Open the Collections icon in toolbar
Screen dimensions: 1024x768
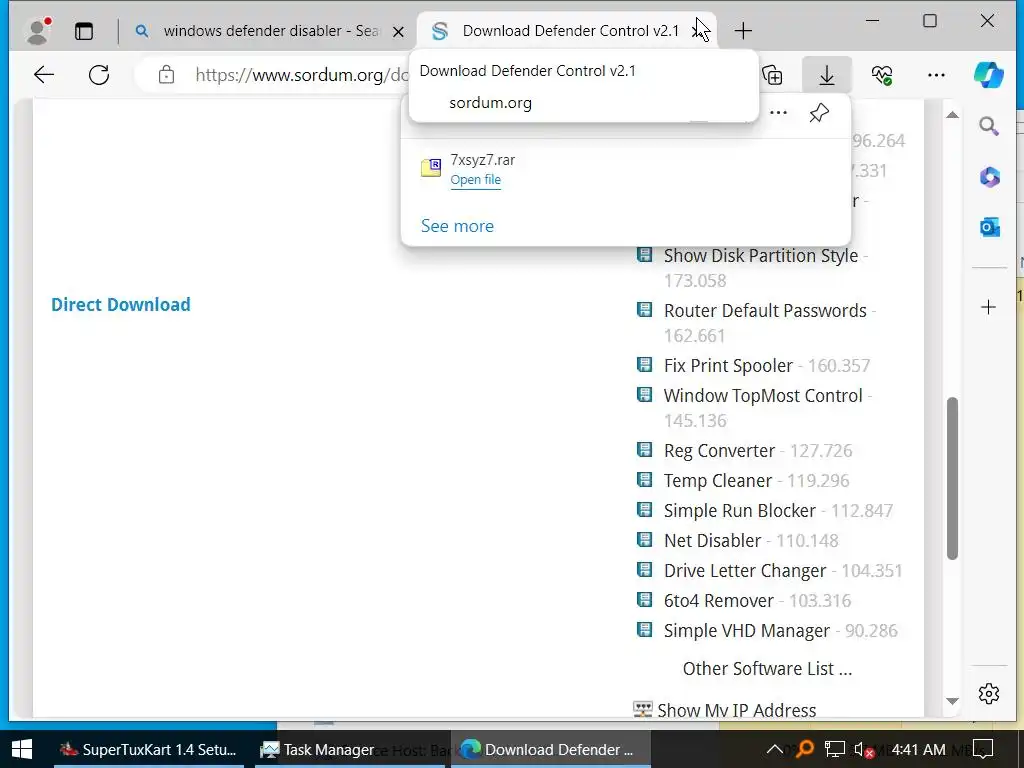773,75
